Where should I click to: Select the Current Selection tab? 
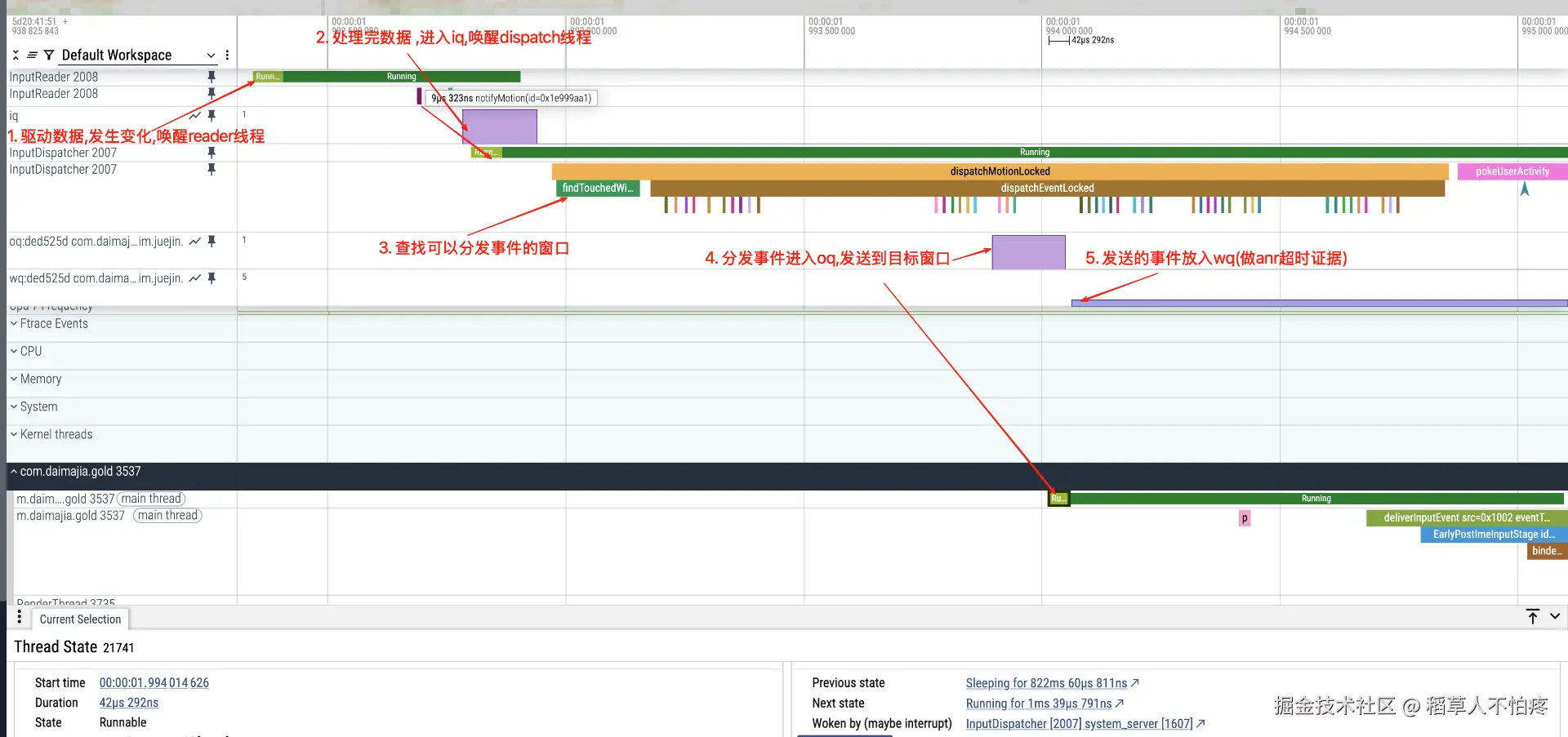coord(80,619)
